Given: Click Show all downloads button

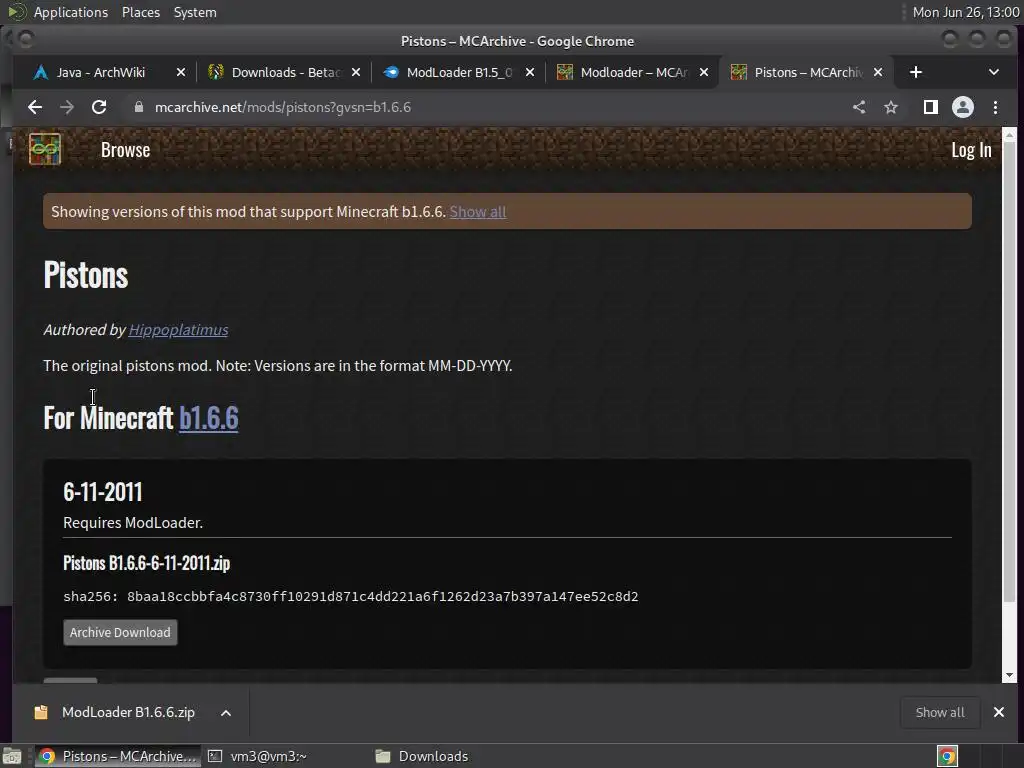Looking at the screenshot, I should tap(940, 712).
